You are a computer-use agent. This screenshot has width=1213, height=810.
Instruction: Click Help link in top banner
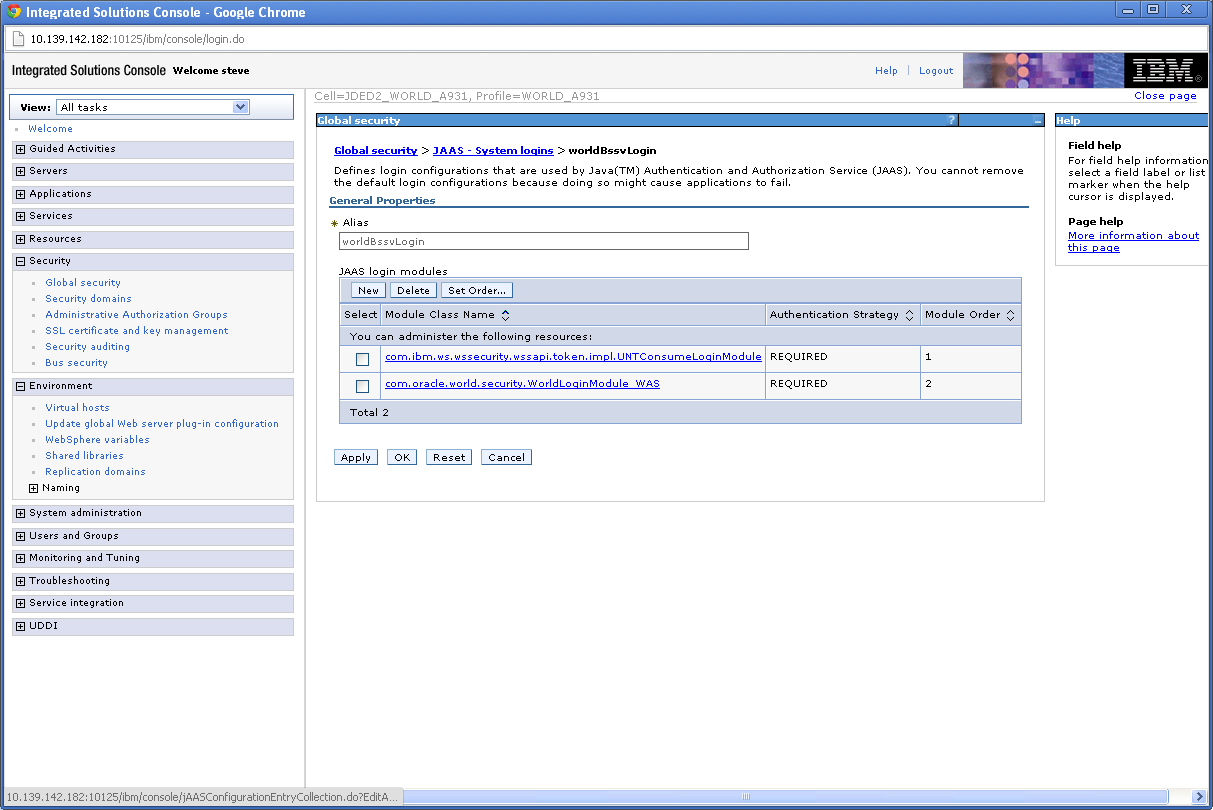coord(886,71)
